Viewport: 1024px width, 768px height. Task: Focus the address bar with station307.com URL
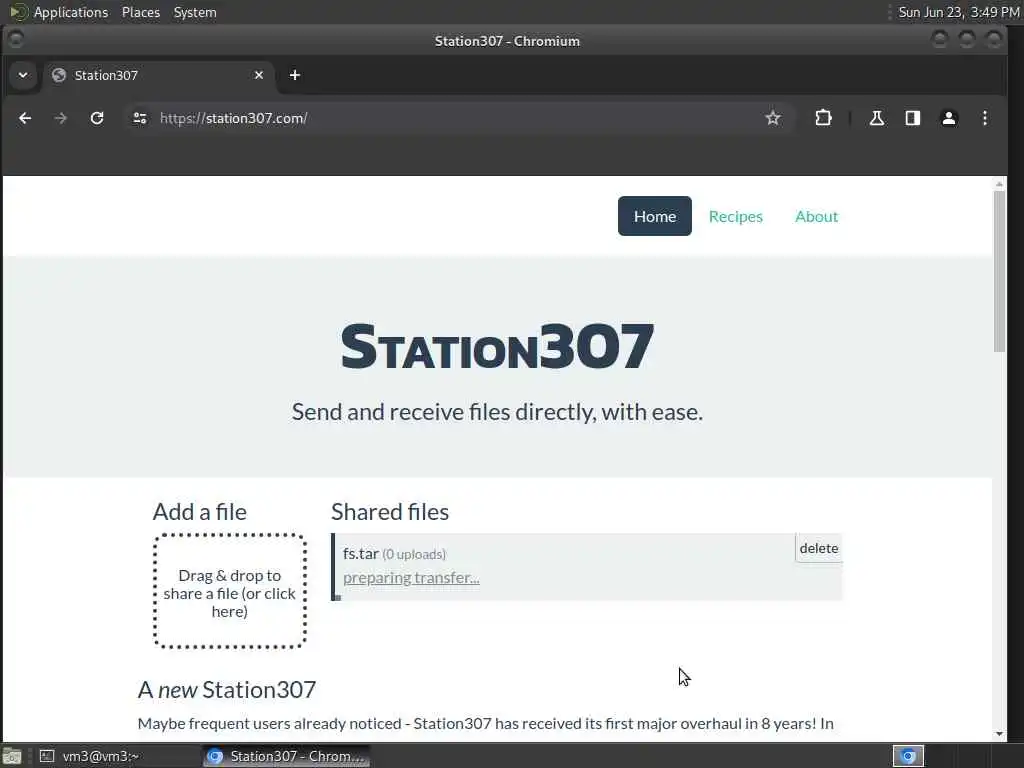(x=457, y=118)
